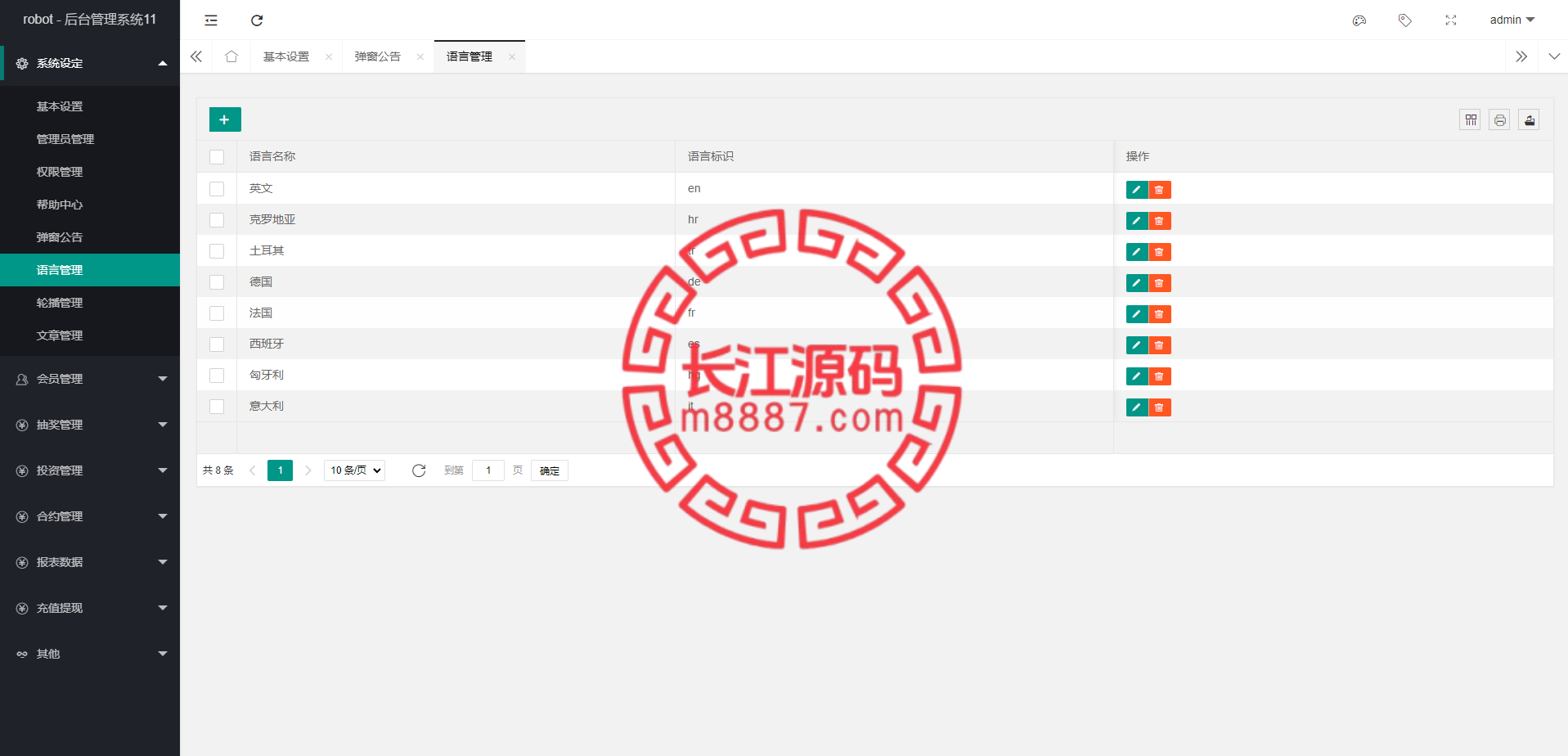Delete the 西班牙 language row
This screenshot has width=1568, height=756.
pos(1160,345)
